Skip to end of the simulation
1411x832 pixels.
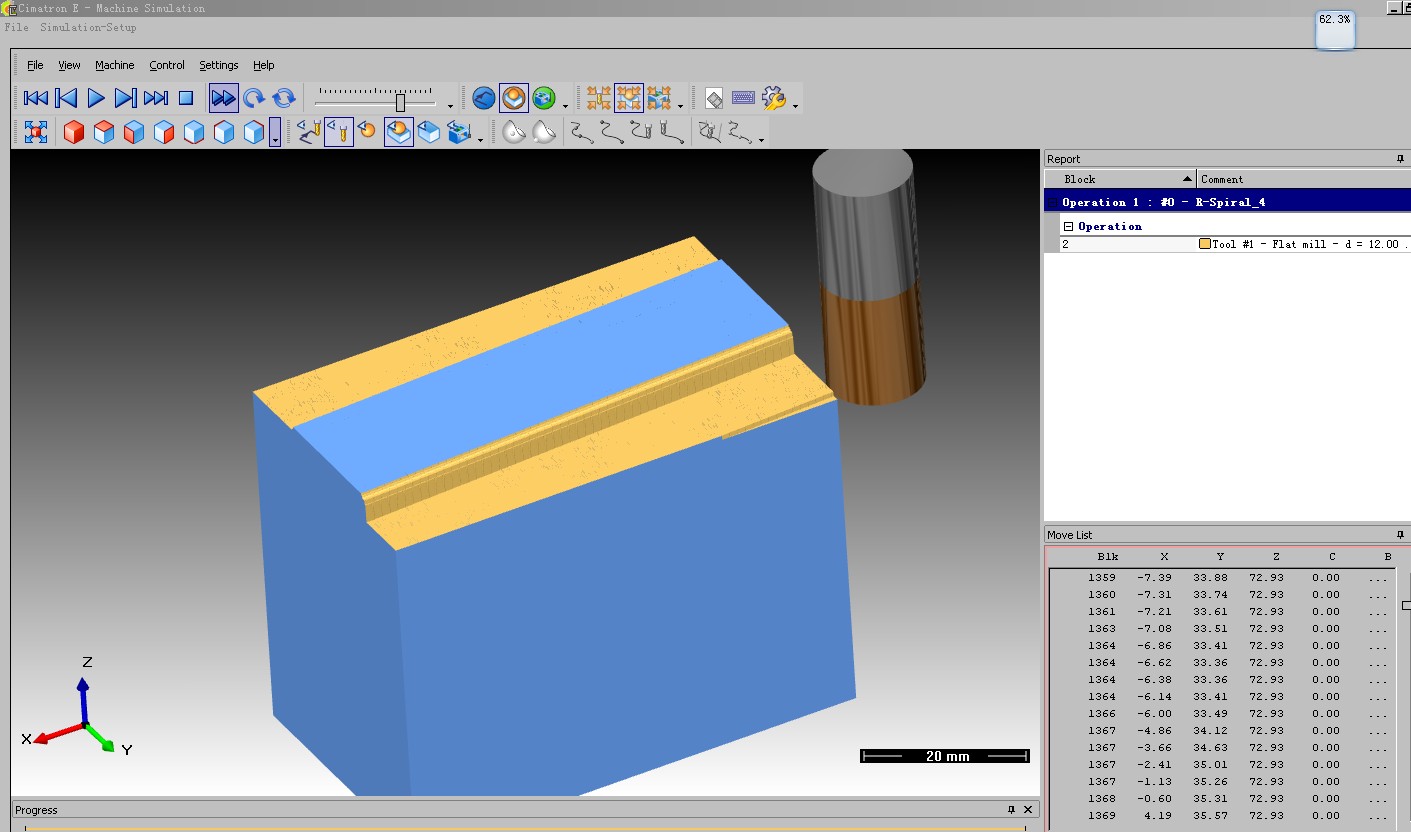(x=156, y=98)
